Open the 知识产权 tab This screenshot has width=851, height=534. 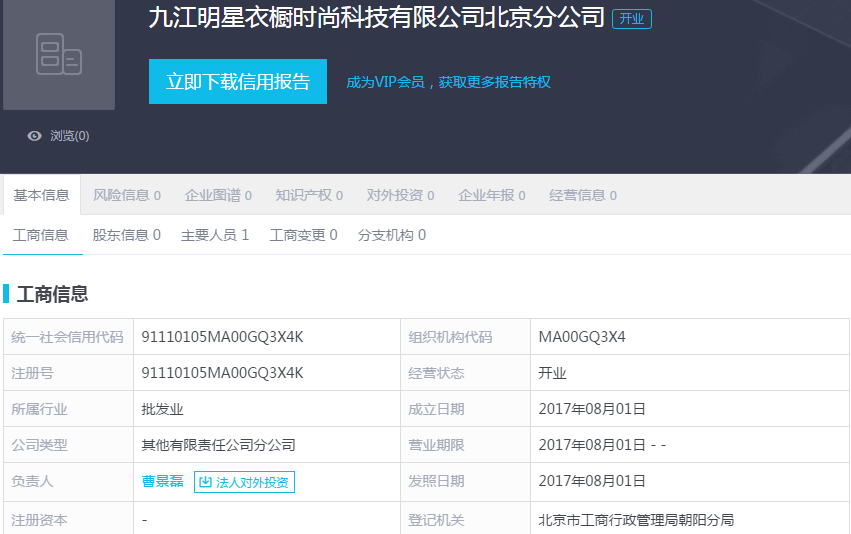(309, 195)
